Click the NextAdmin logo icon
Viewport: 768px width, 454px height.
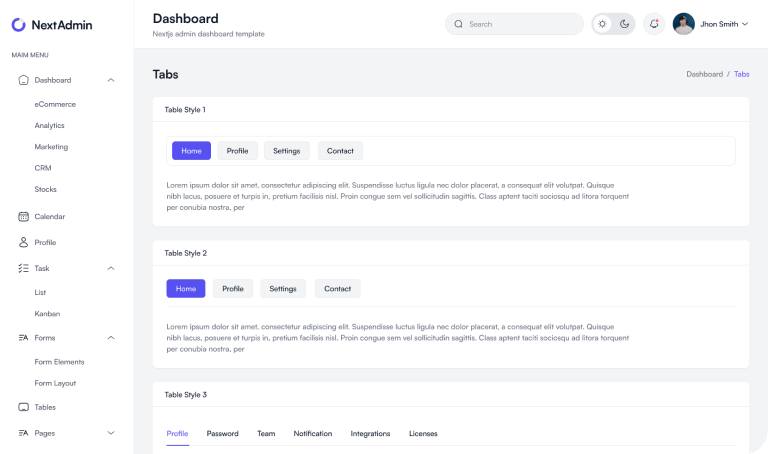point(19,24)
